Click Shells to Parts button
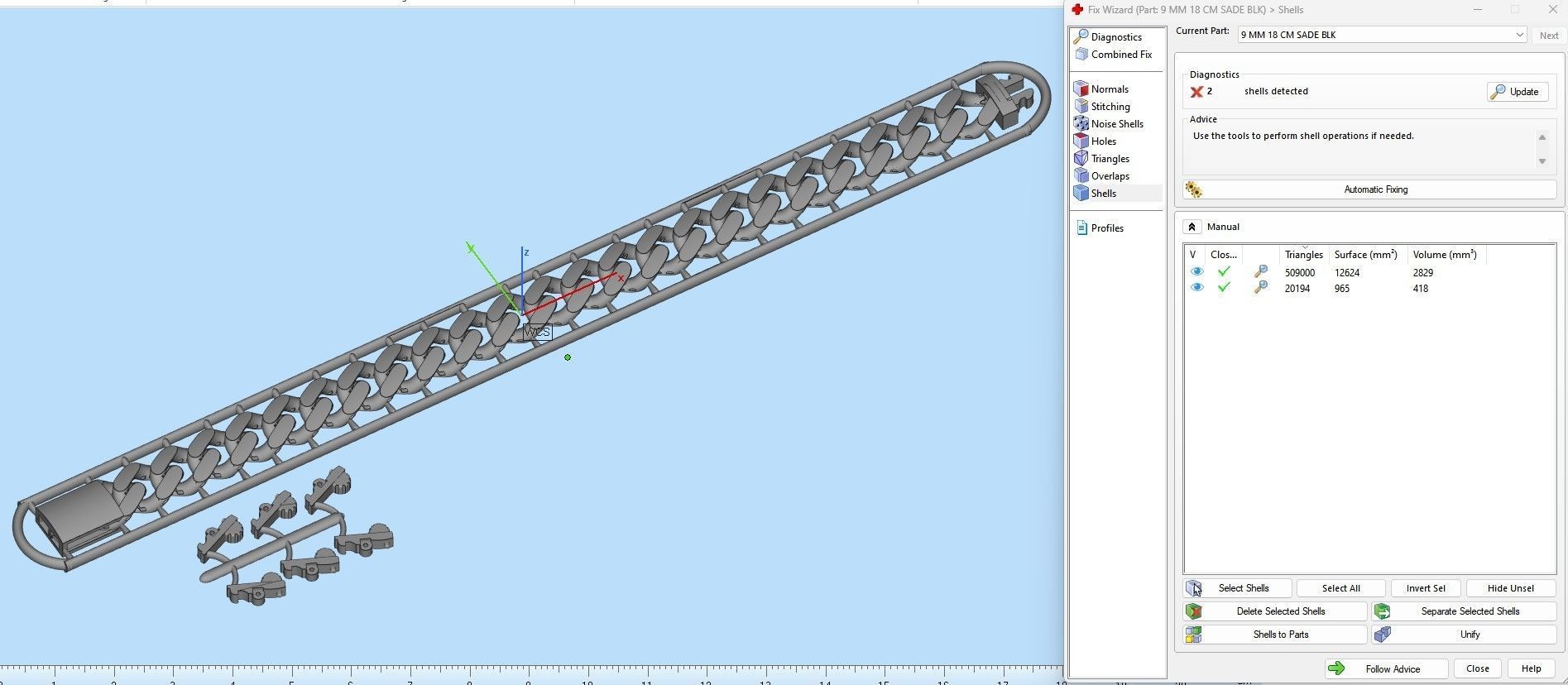The image size is (1568, 685). tap(1275, 635)
